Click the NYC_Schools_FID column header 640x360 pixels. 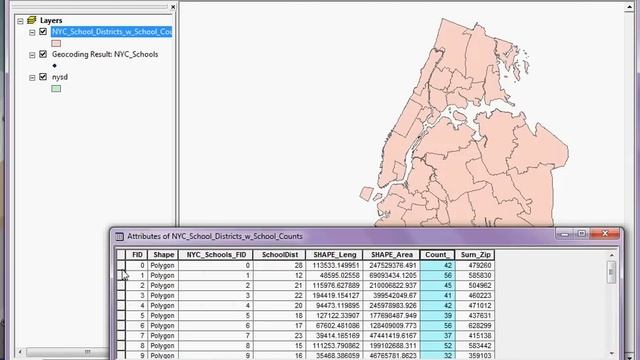coord(216,255)
